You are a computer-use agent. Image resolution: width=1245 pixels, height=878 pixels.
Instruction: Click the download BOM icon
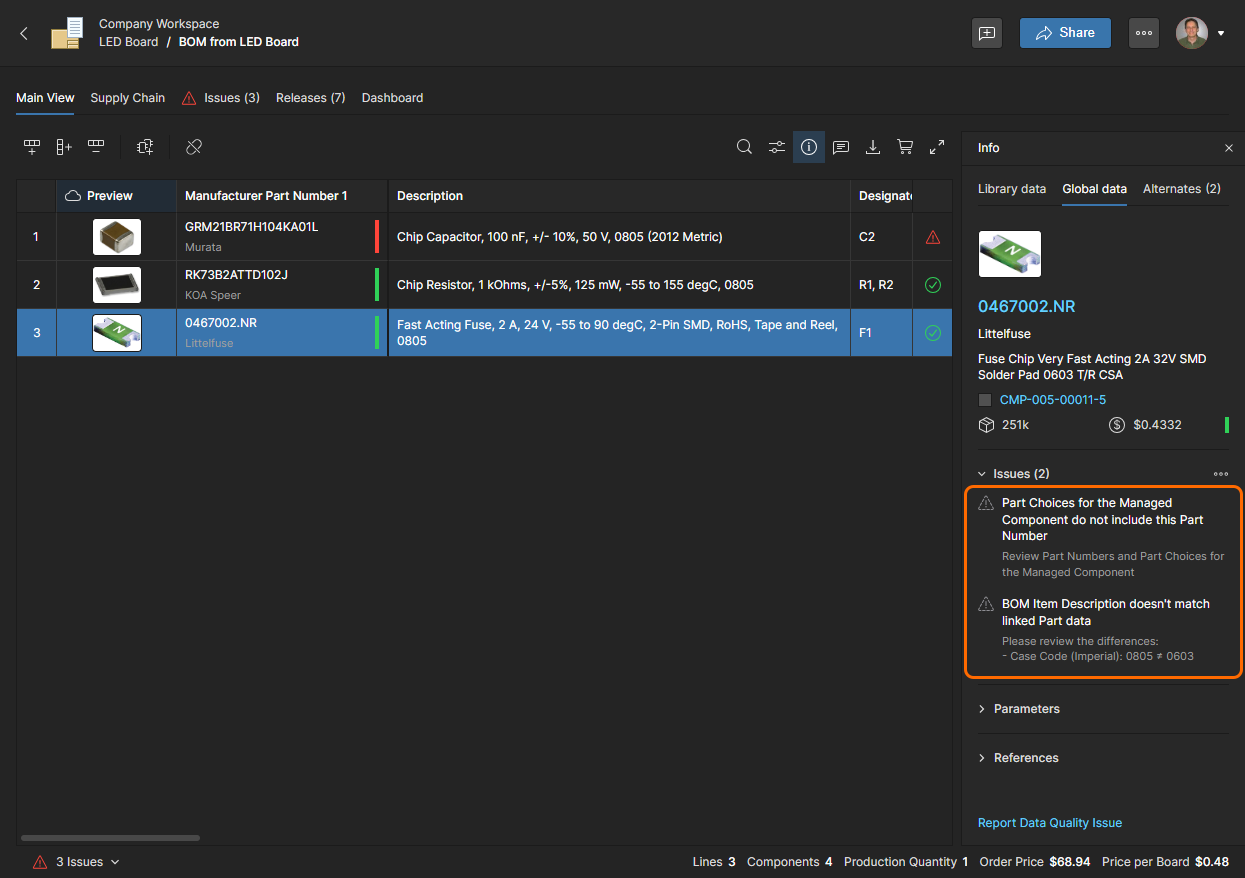tap(873, 147)
